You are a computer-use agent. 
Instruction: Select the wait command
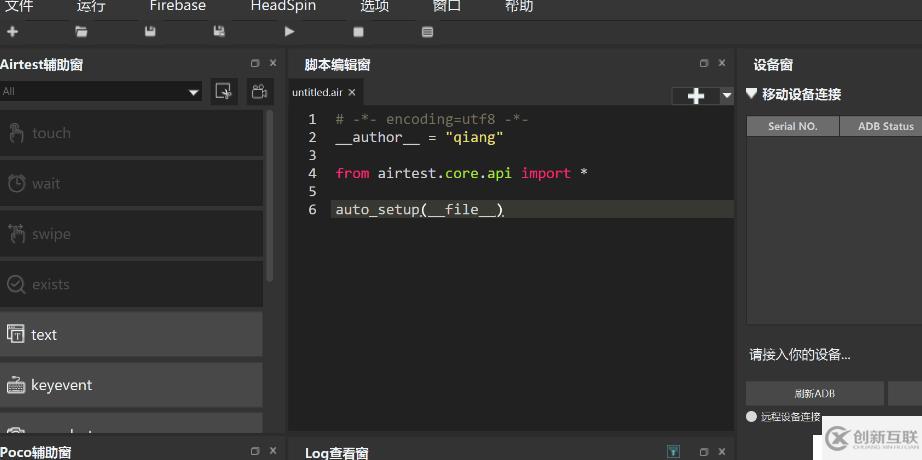[x=131, y=184]
